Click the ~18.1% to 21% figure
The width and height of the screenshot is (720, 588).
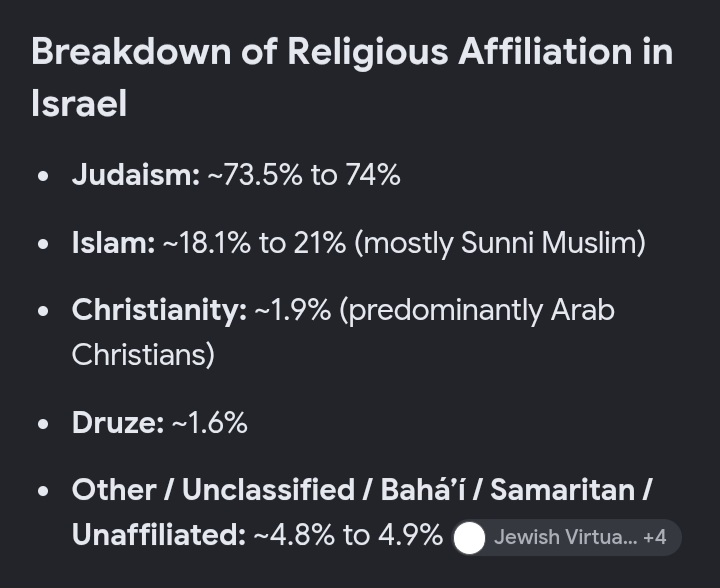tap(254, 242)
